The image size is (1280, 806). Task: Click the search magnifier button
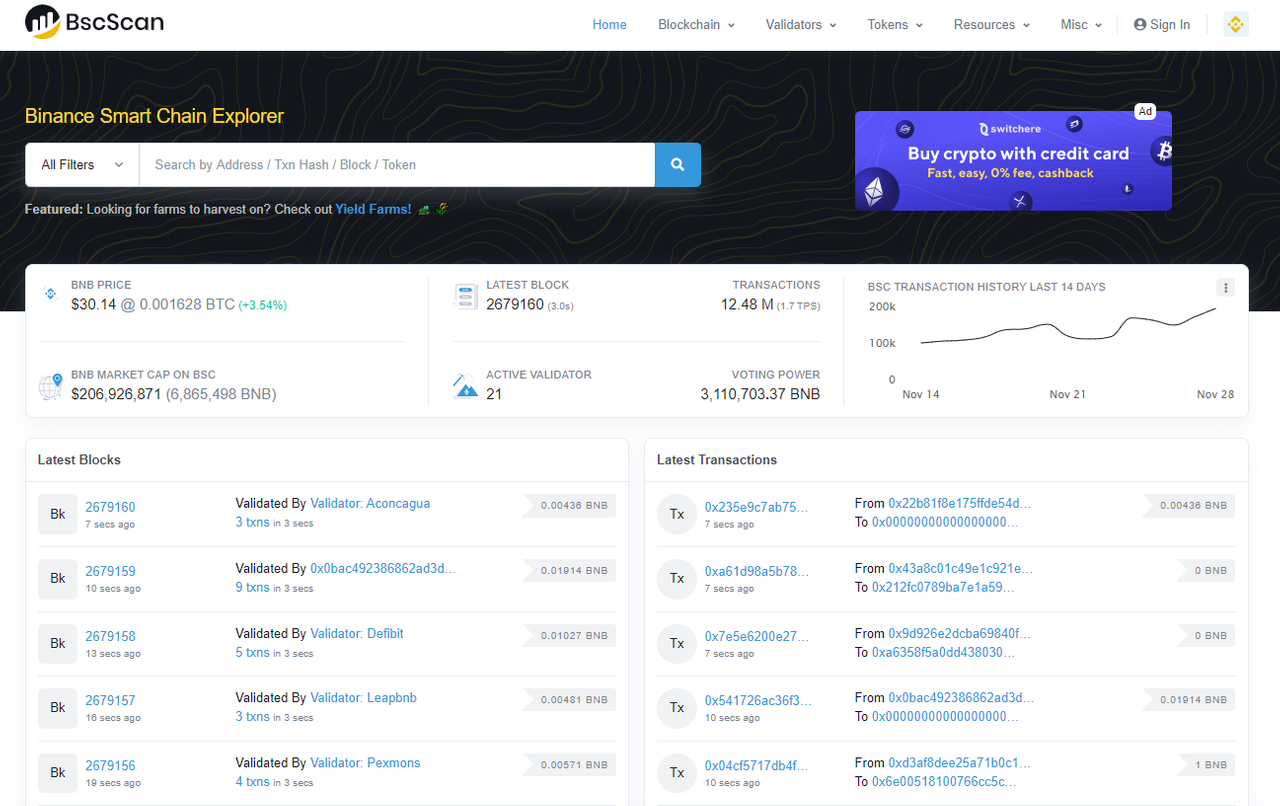pos(678,165)
